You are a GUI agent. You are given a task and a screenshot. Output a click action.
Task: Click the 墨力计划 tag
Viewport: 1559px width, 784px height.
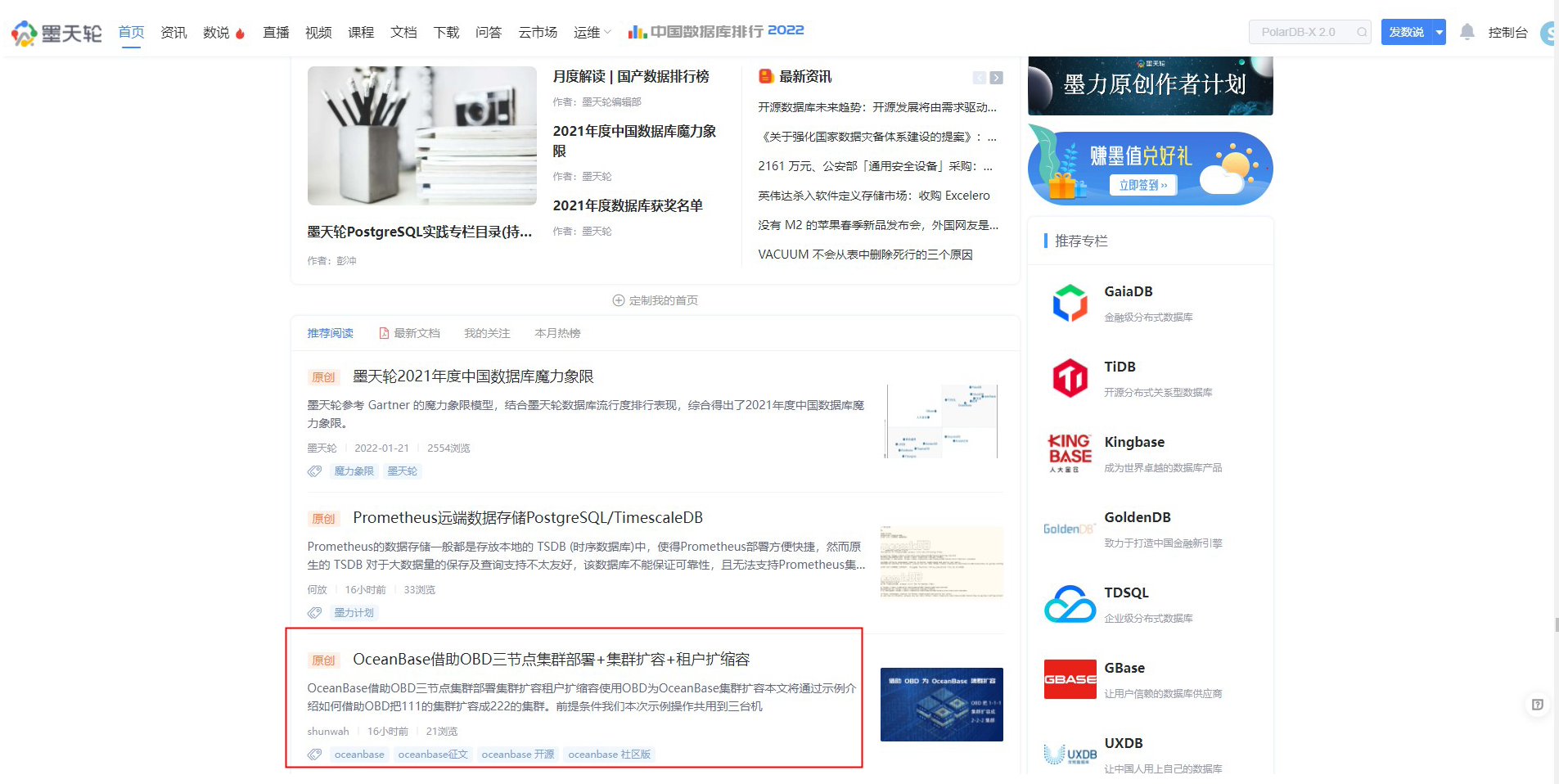(x=354, y=613)
